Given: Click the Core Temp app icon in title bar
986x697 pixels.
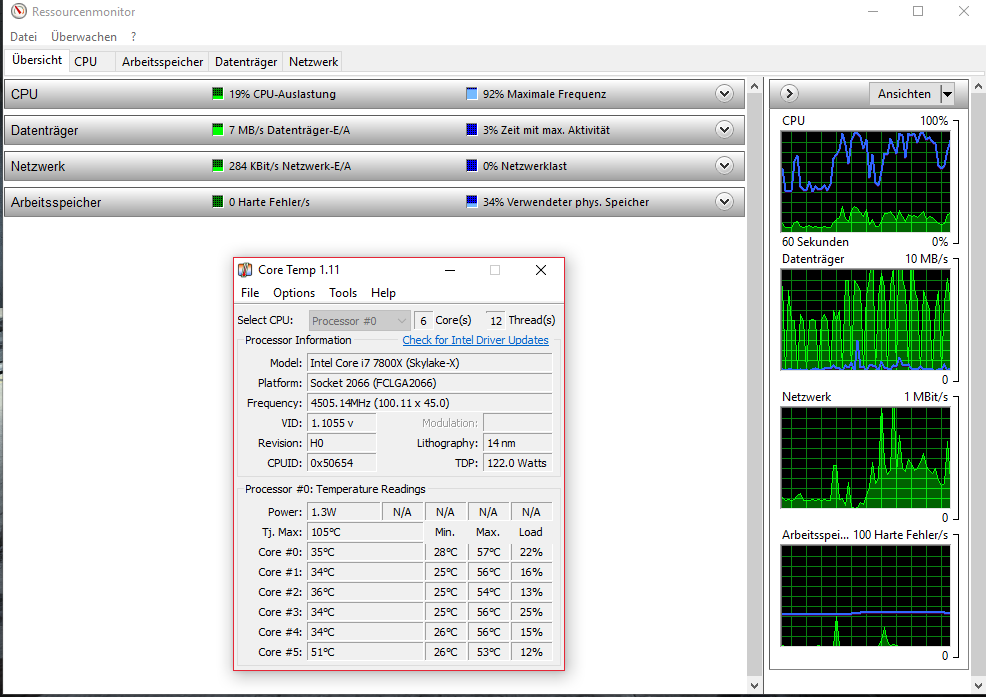Looking at the screenshot, I should click(x=245, y=270).
